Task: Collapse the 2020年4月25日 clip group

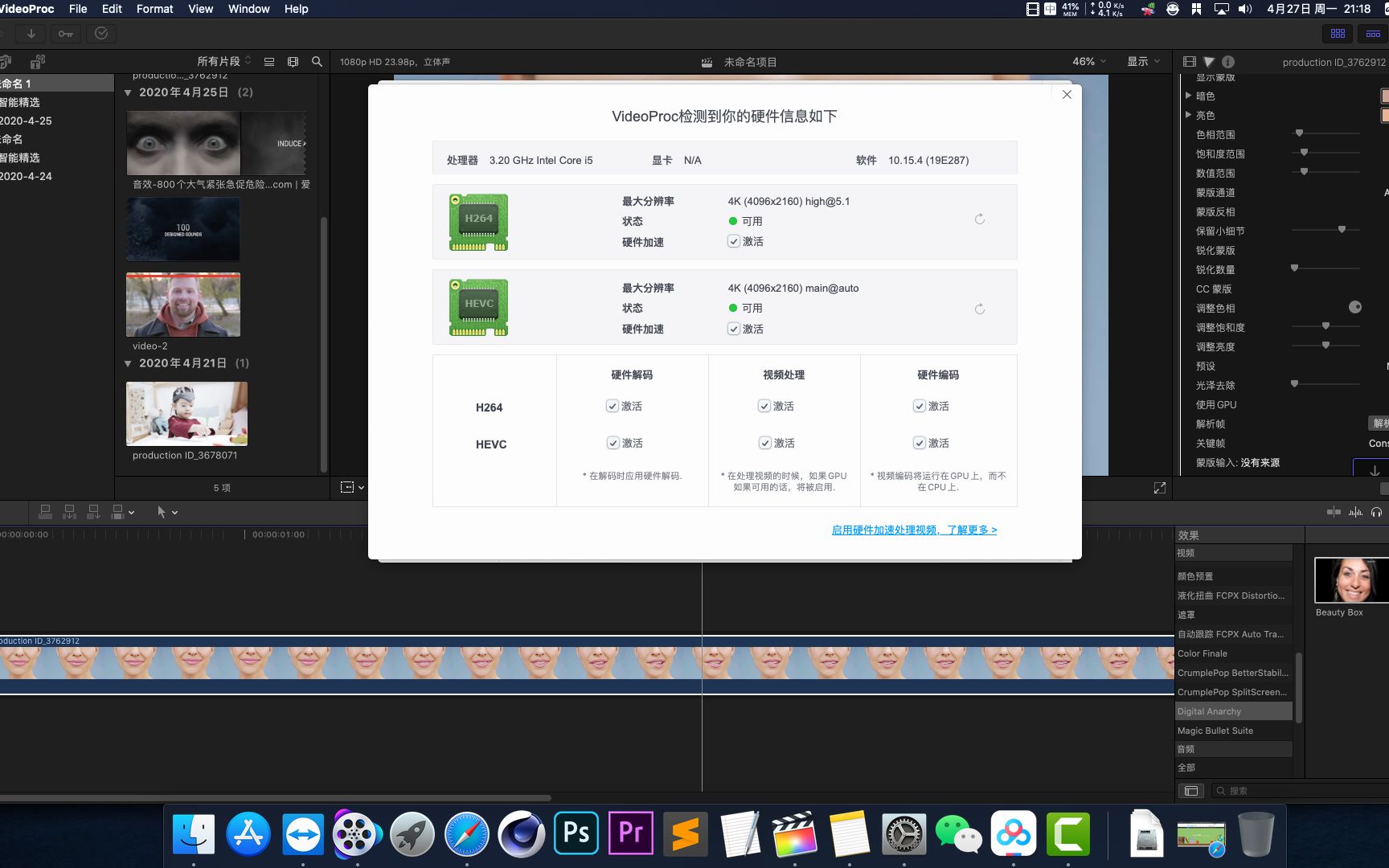Action: click(127, 92)
